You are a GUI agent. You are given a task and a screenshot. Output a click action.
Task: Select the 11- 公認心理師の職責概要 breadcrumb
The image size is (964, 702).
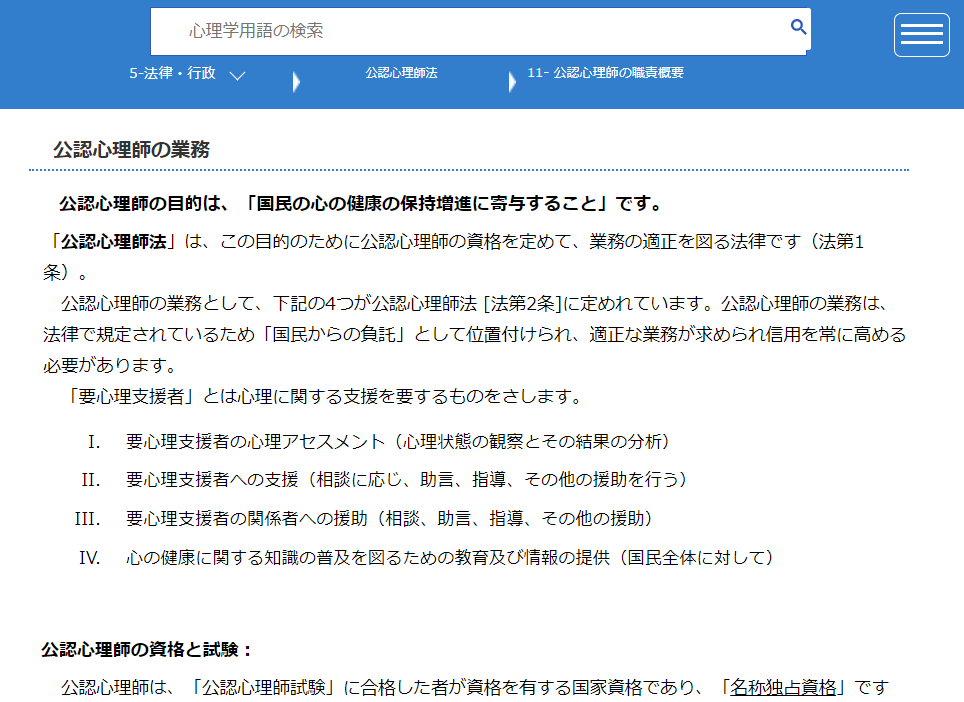(605, 73)
